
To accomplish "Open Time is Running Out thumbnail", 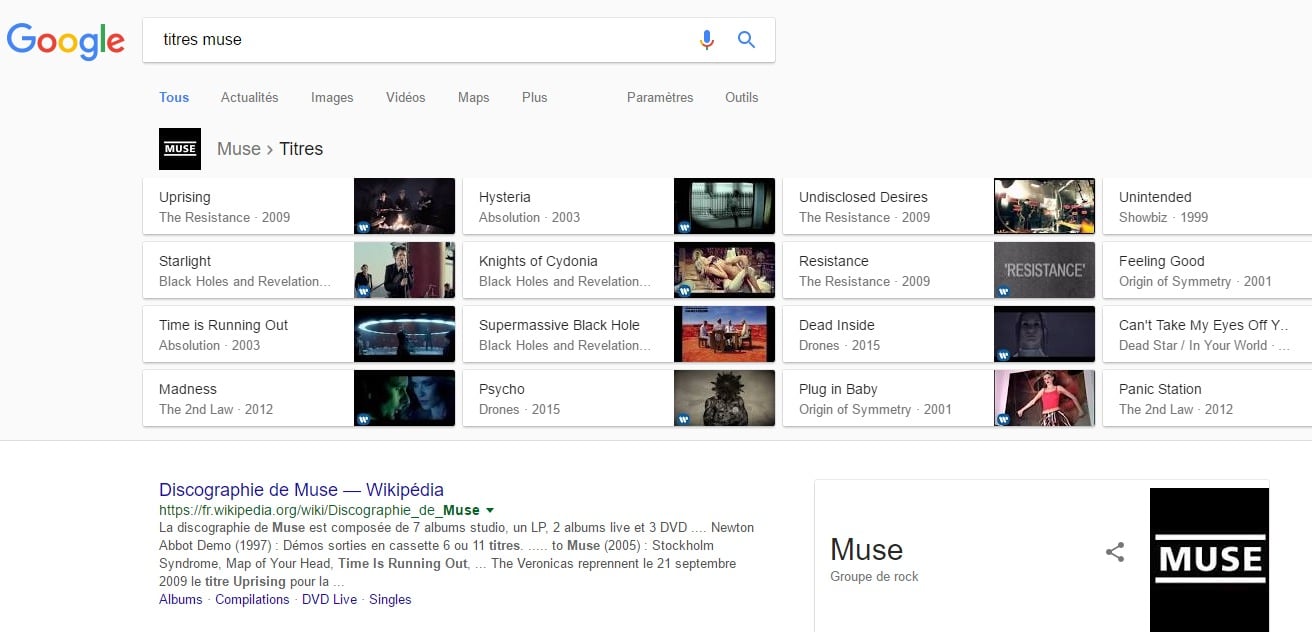I will click(x=404, y=334).
